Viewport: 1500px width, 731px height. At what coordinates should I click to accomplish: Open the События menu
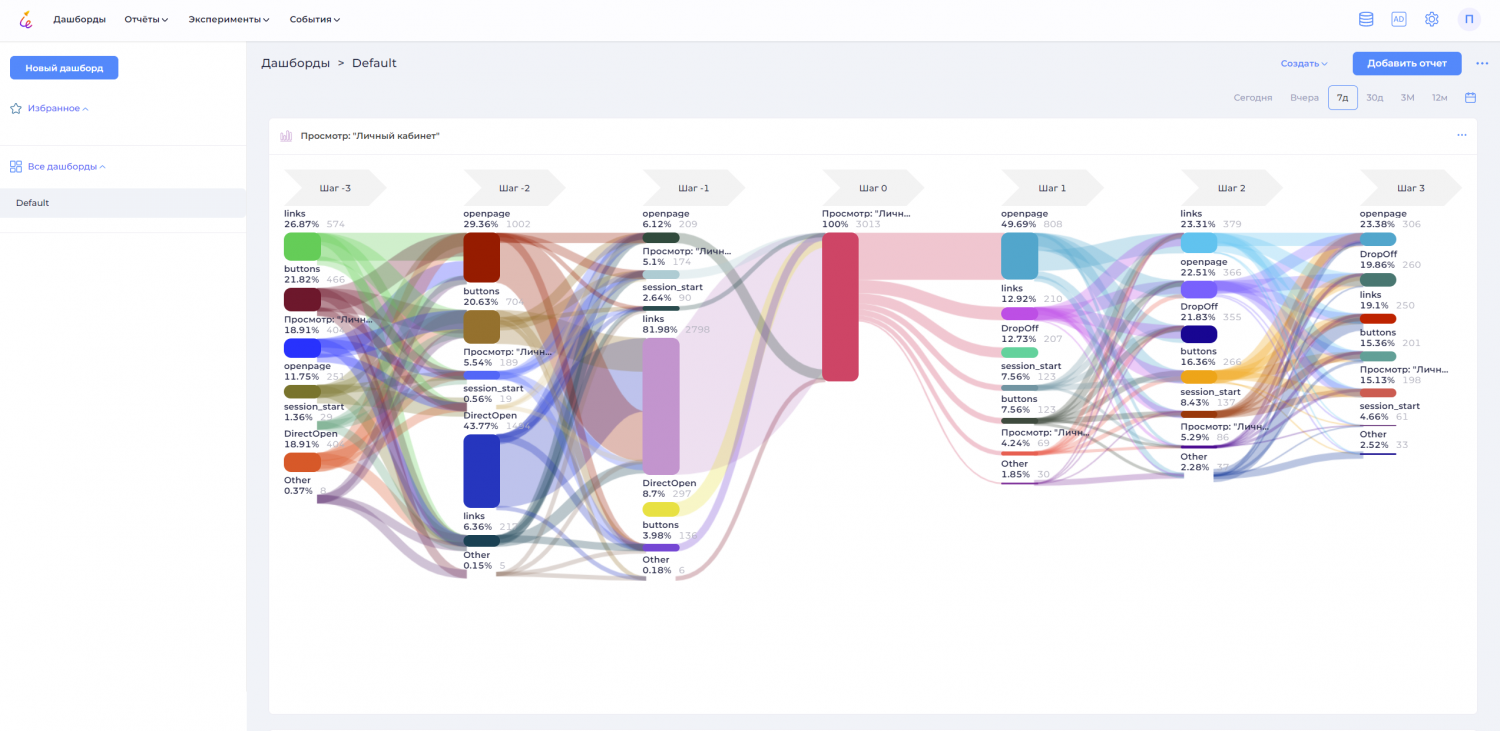[315, 19]
